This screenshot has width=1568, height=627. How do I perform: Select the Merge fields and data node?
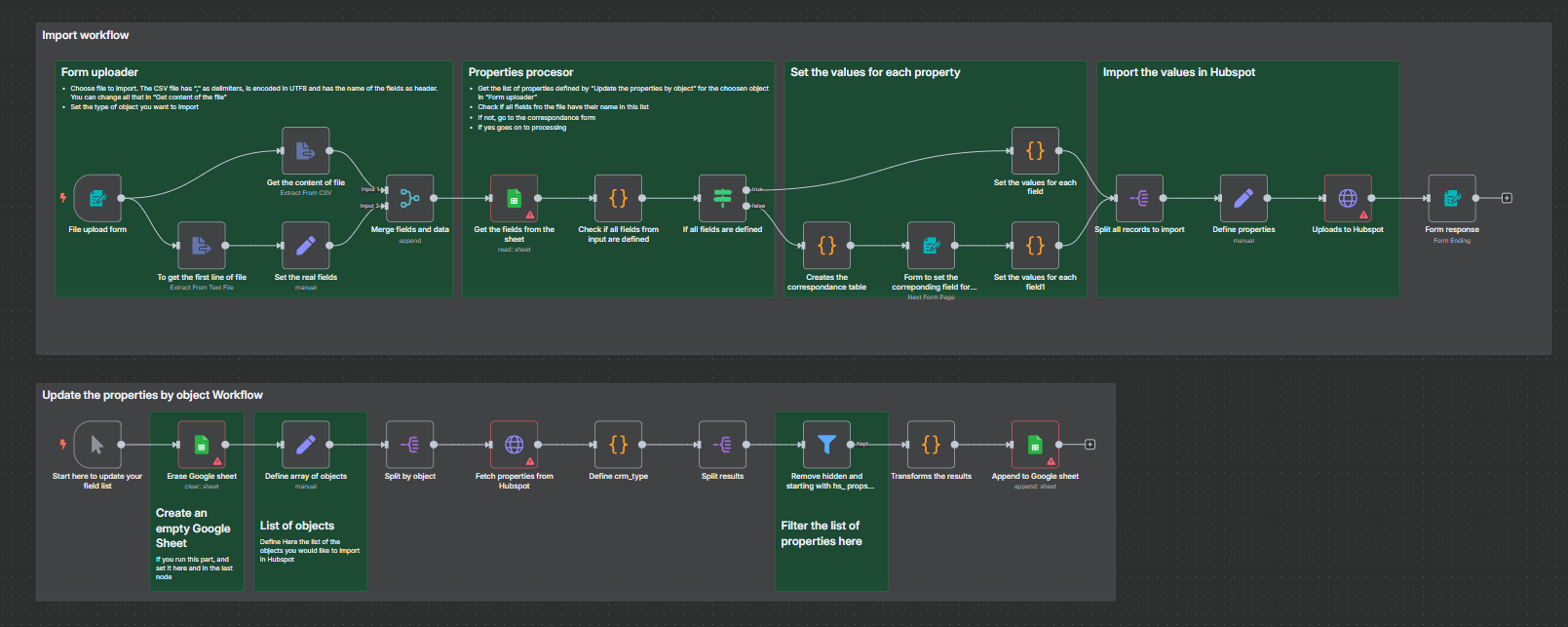(x=410, y=198)
